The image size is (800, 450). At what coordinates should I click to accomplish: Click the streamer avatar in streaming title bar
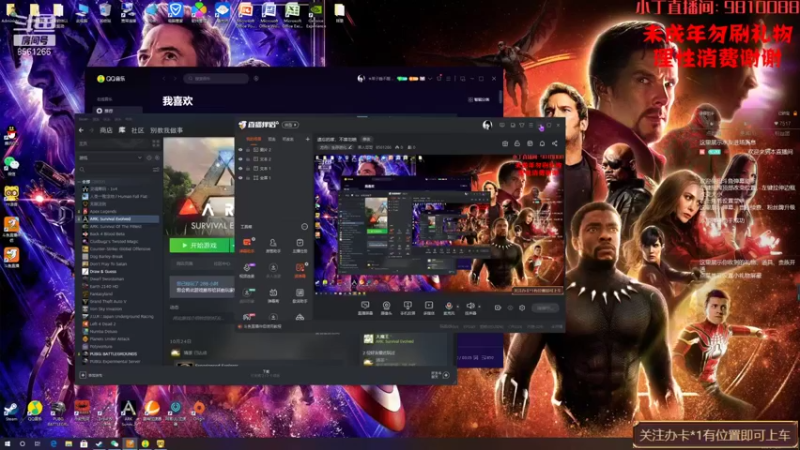coord(487,124)
